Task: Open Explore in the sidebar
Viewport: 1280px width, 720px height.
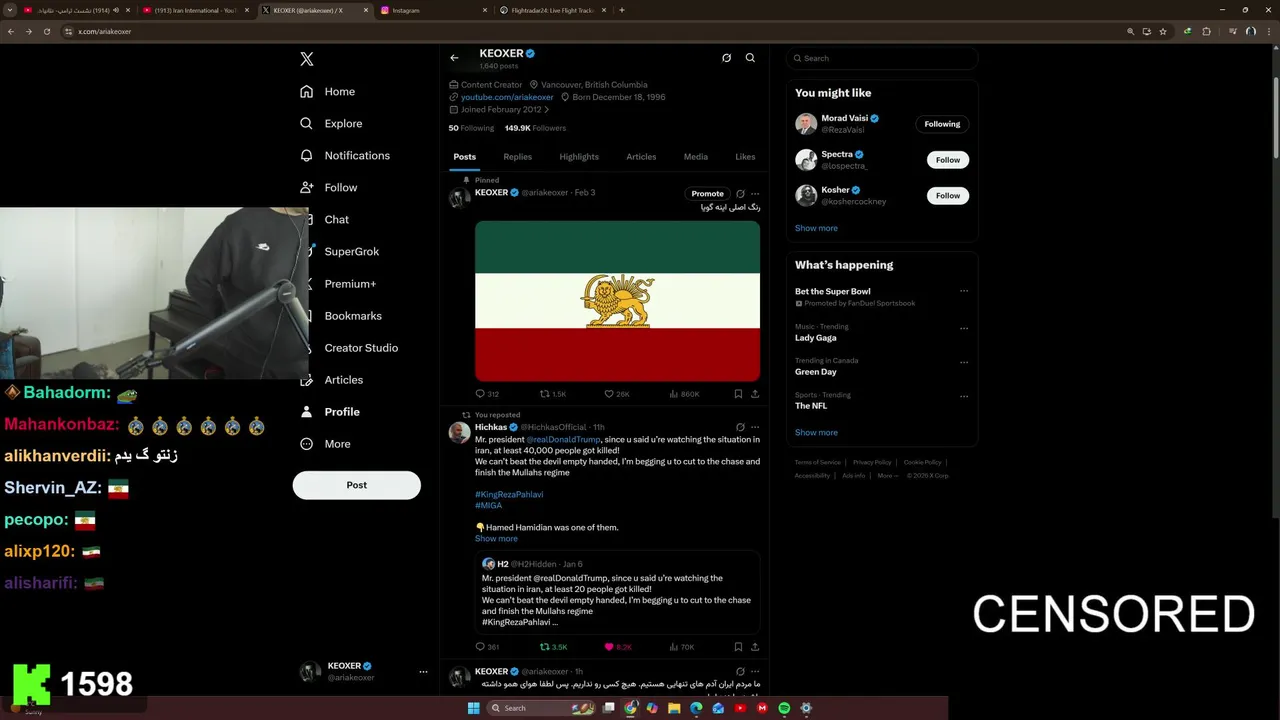Action: coord(331,123)
